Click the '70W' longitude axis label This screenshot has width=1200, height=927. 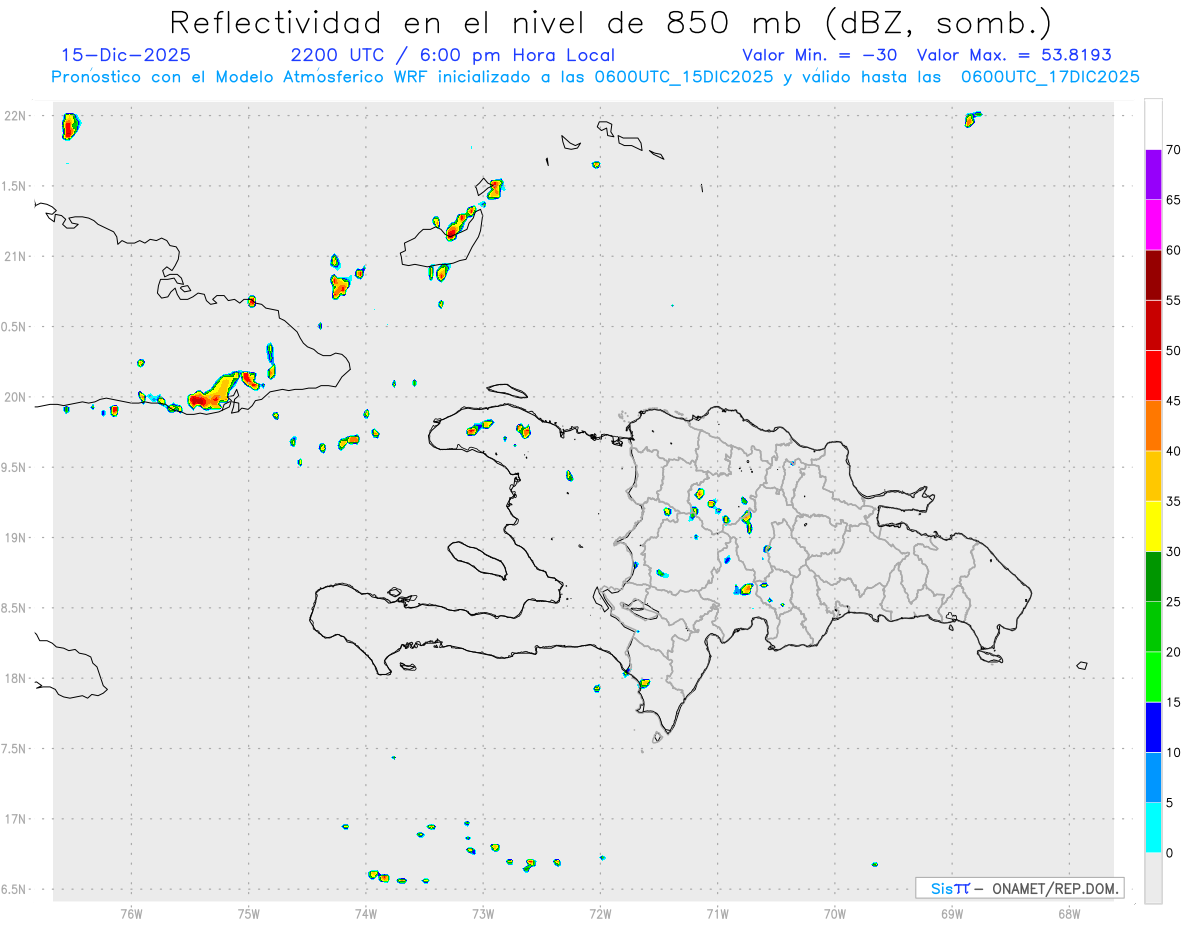pyautogui.click(x=835, y=913)
